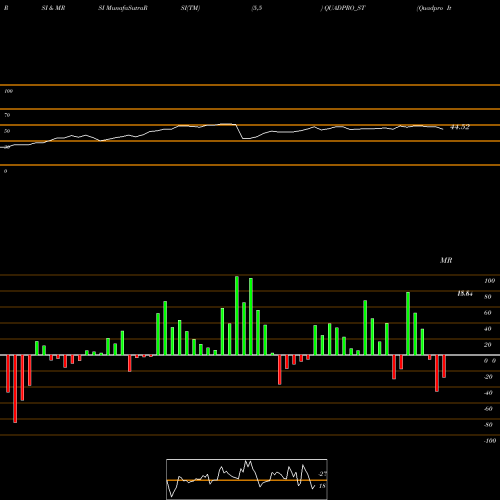Click the QUADPRO_ST symbol text in header
The width and height of the screenshot is (500, 500).
click(x=345, y=8)
